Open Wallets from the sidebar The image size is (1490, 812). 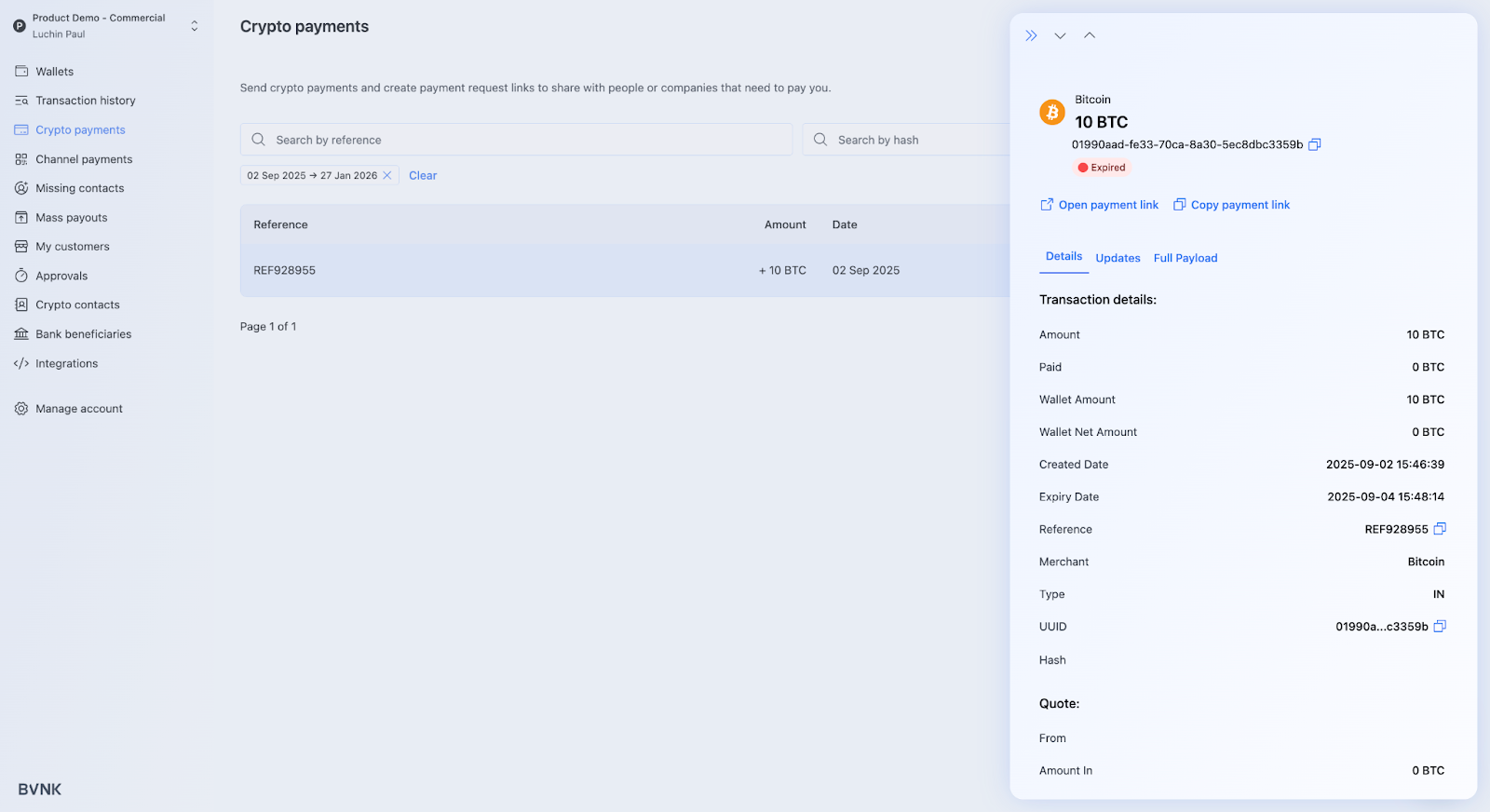(54, 72)
